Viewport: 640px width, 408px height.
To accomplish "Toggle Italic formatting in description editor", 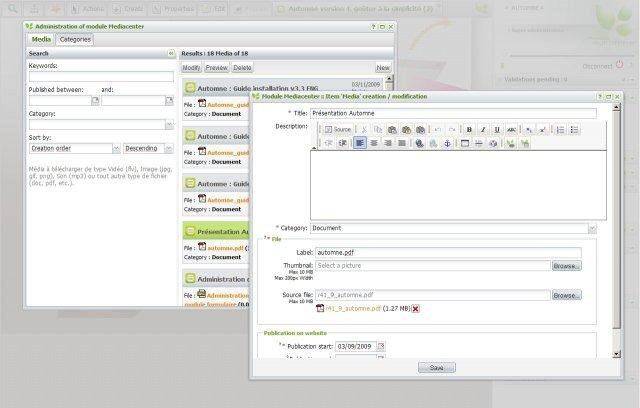I will [x=483, y=130].
